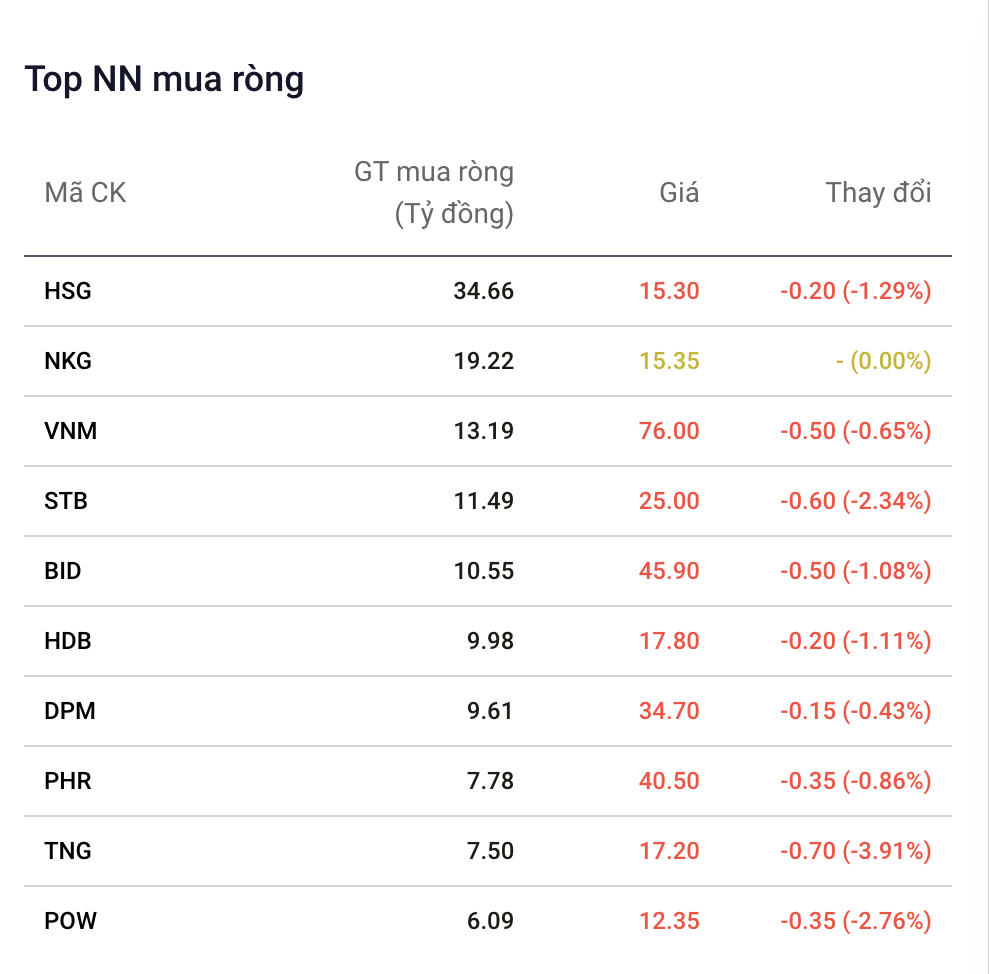Click NKG yellow price 15.35

[x=669, y=361]
